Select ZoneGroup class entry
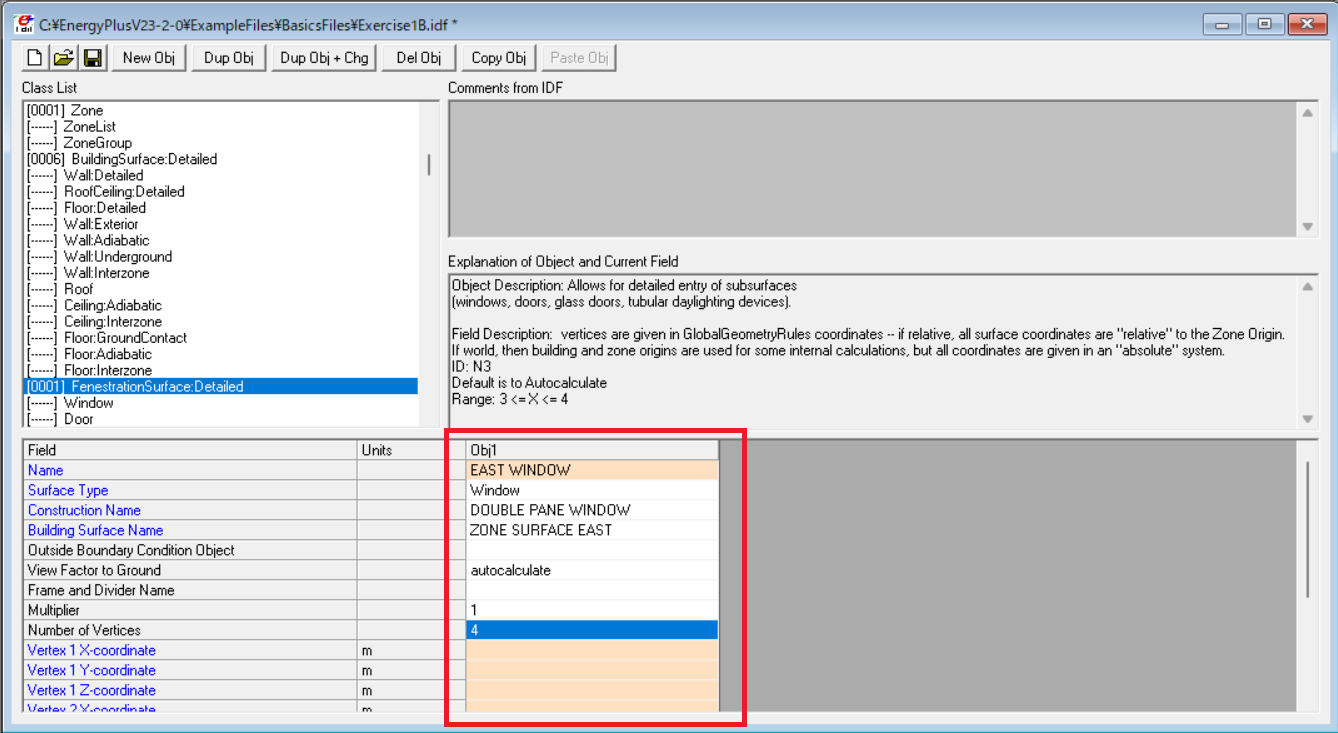This screenshot has width=1338, height=733. [x=221, y=142]
